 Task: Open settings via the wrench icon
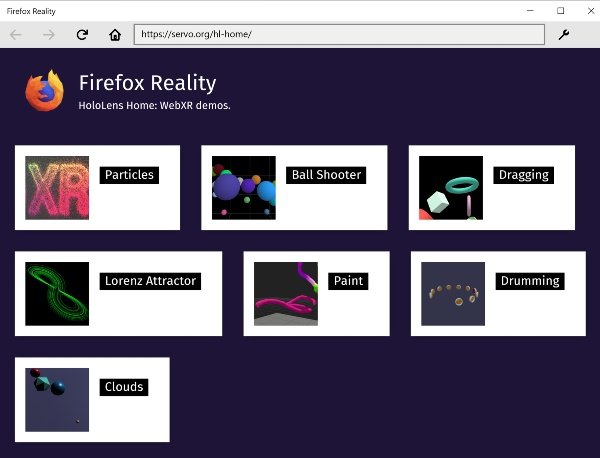pyautogui.click(x=564, y=35)
